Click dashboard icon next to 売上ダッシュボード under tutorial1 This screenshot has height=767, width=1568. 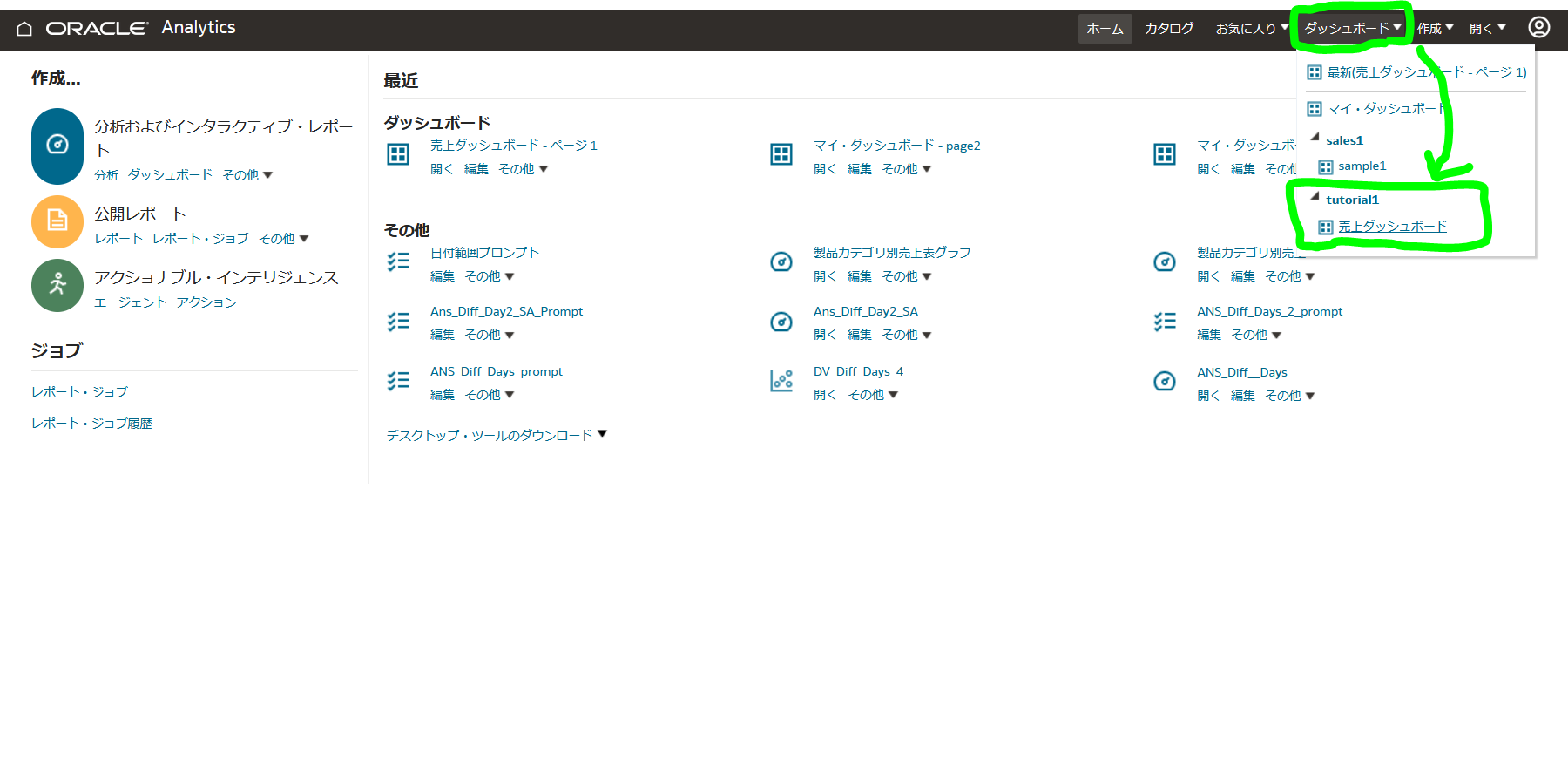pyautogui.click(x=1326, y=227)
